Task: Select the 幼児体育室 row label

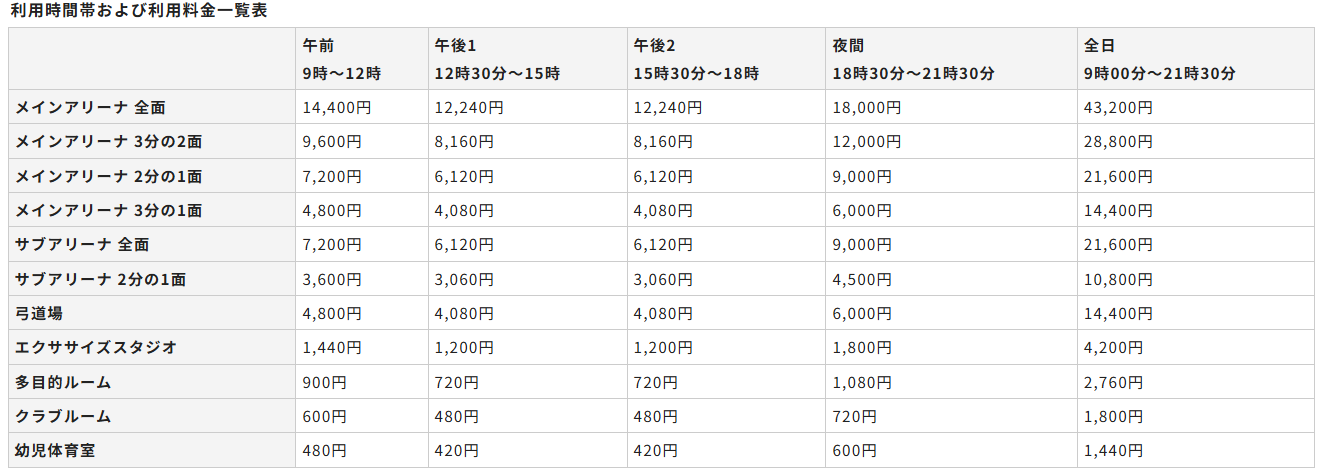Action: [55, 451]
